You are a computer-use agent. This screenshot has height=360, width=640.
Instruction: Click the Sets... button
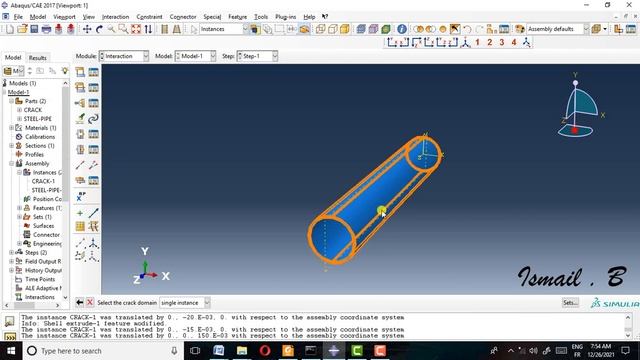pos(570,303)
